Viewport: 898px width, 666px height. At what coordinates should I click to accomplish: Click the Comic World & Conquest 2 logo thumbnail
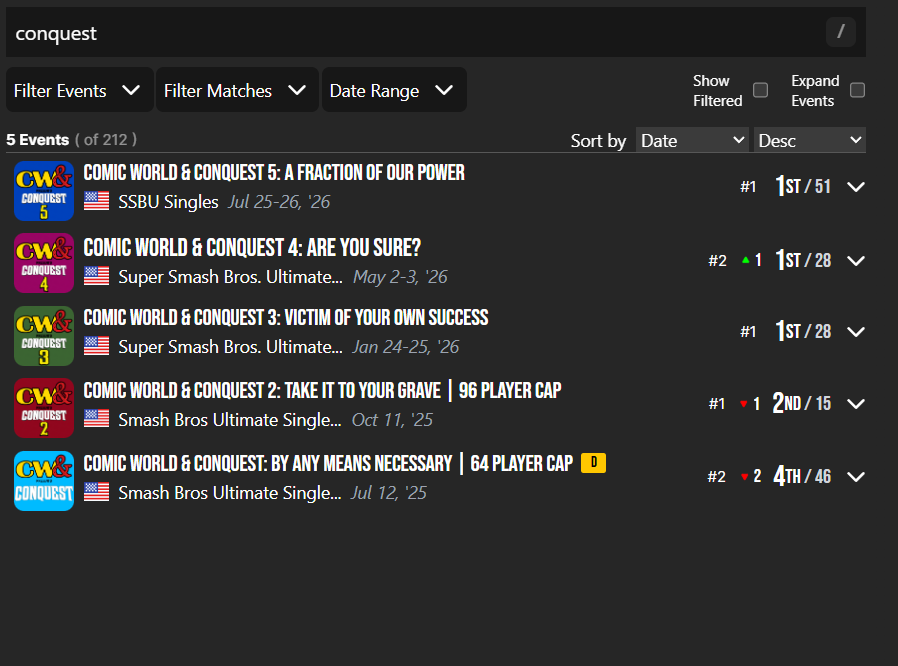click(x=44, y=408)
